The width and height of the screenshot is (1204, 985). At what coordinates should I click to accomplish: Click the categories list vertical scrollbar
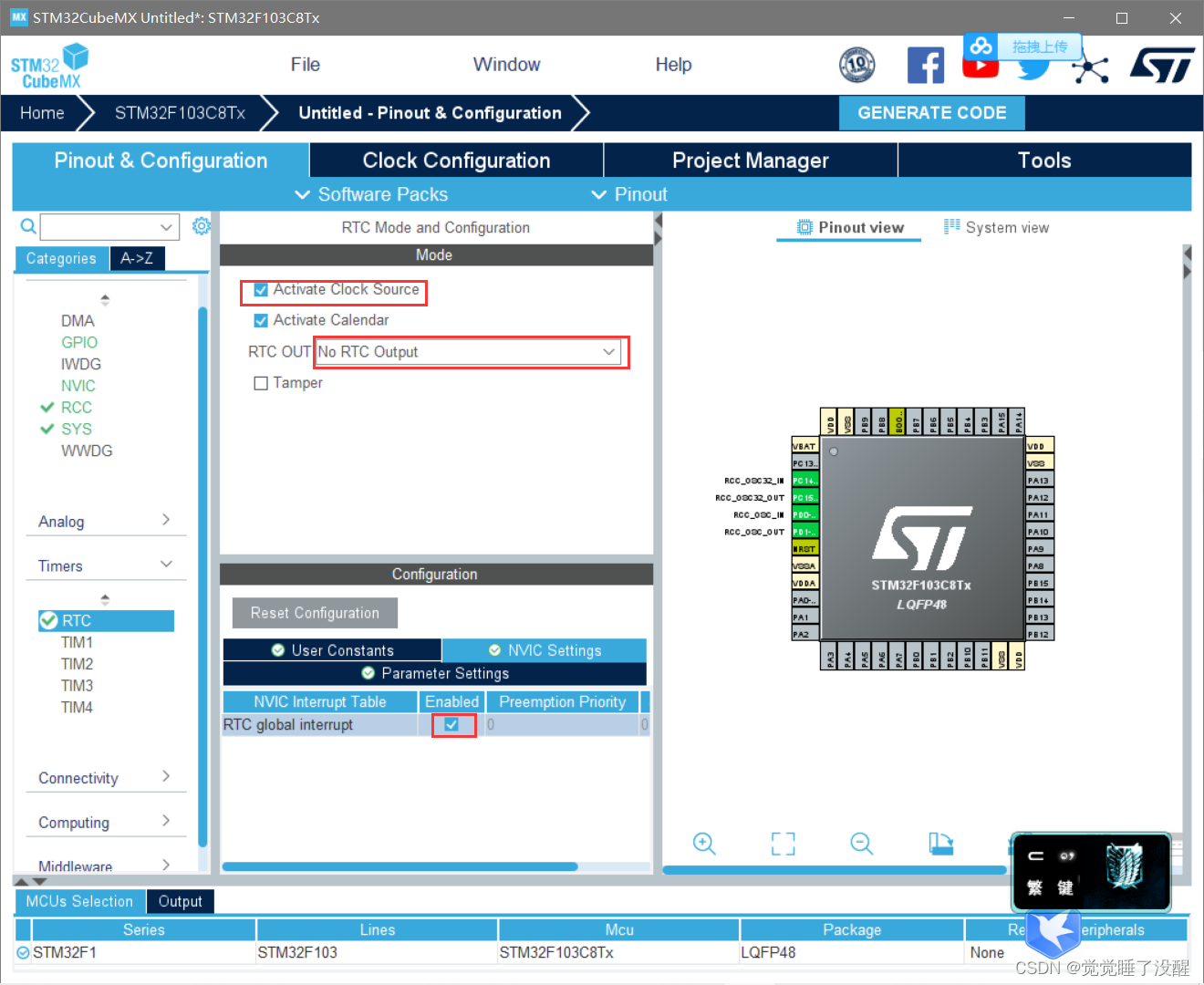click(202, 576)
